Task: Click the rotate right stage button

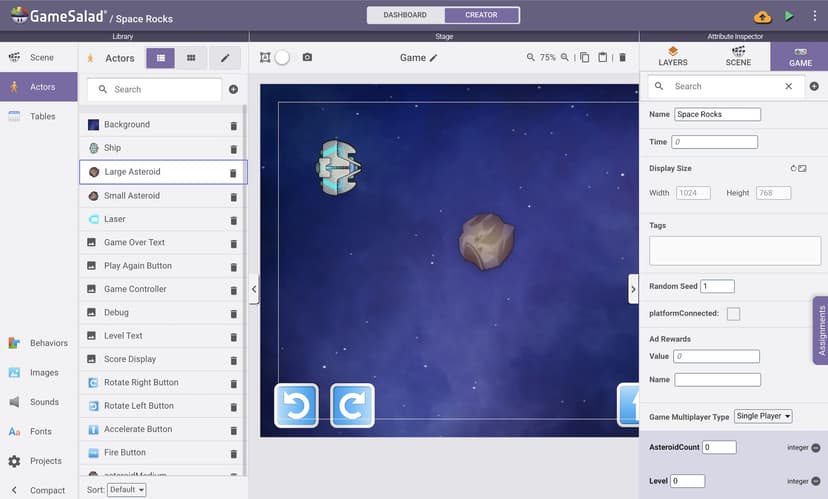Action: point(352,406)
